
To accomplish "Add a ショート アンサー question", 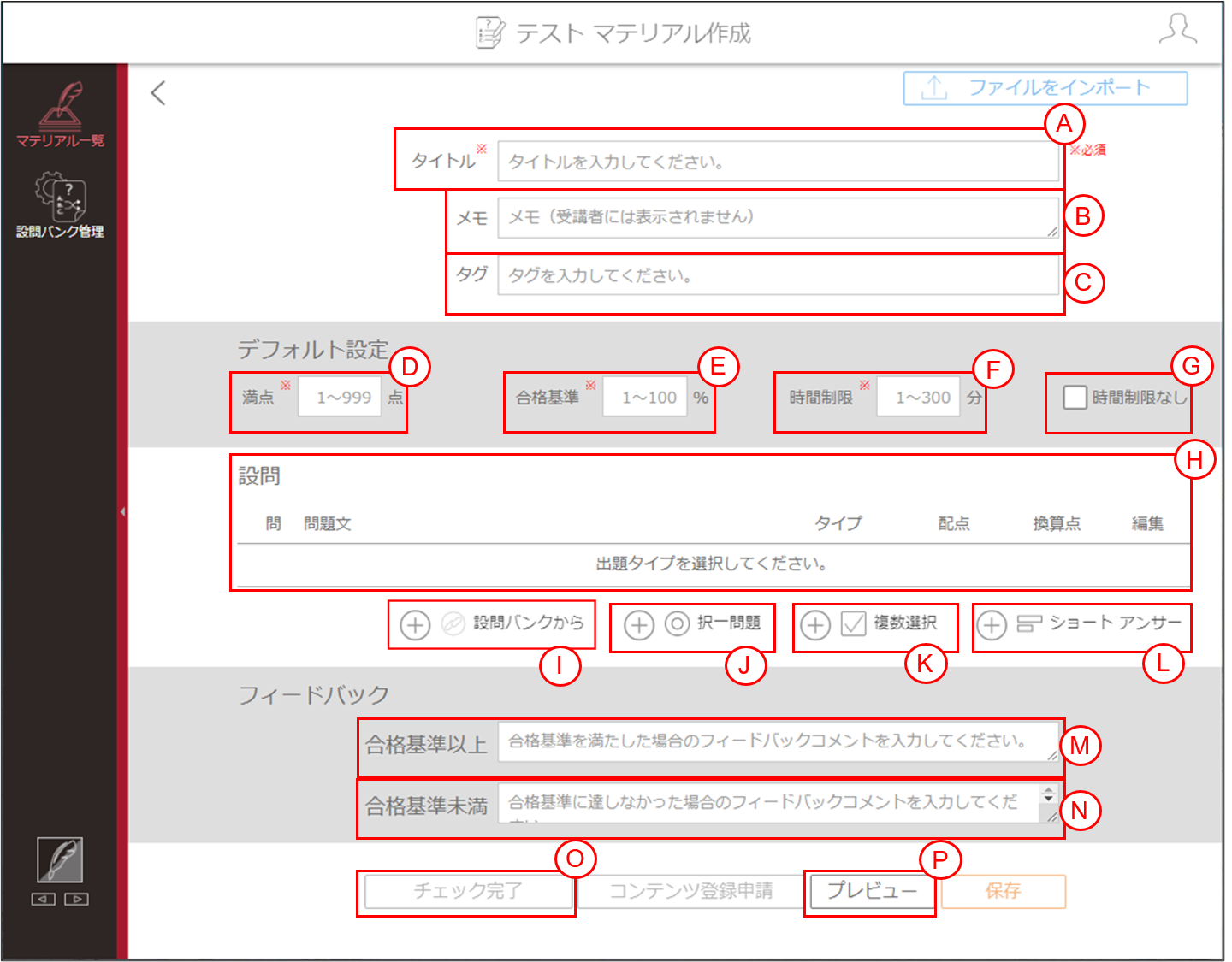I will 1115,623.
